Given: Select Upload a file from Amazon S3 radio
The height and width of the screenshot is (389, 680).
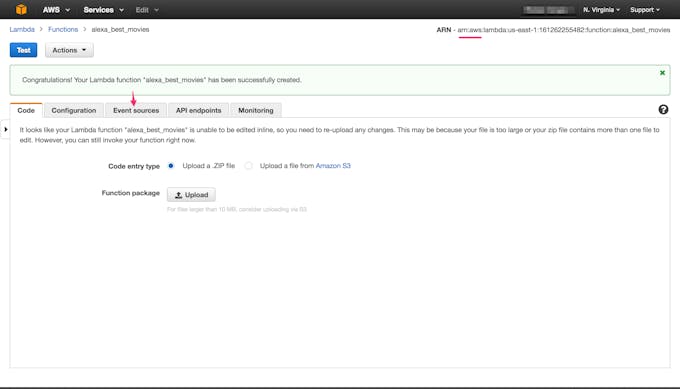Looking at the screenshot, I should tap(248, 166).
